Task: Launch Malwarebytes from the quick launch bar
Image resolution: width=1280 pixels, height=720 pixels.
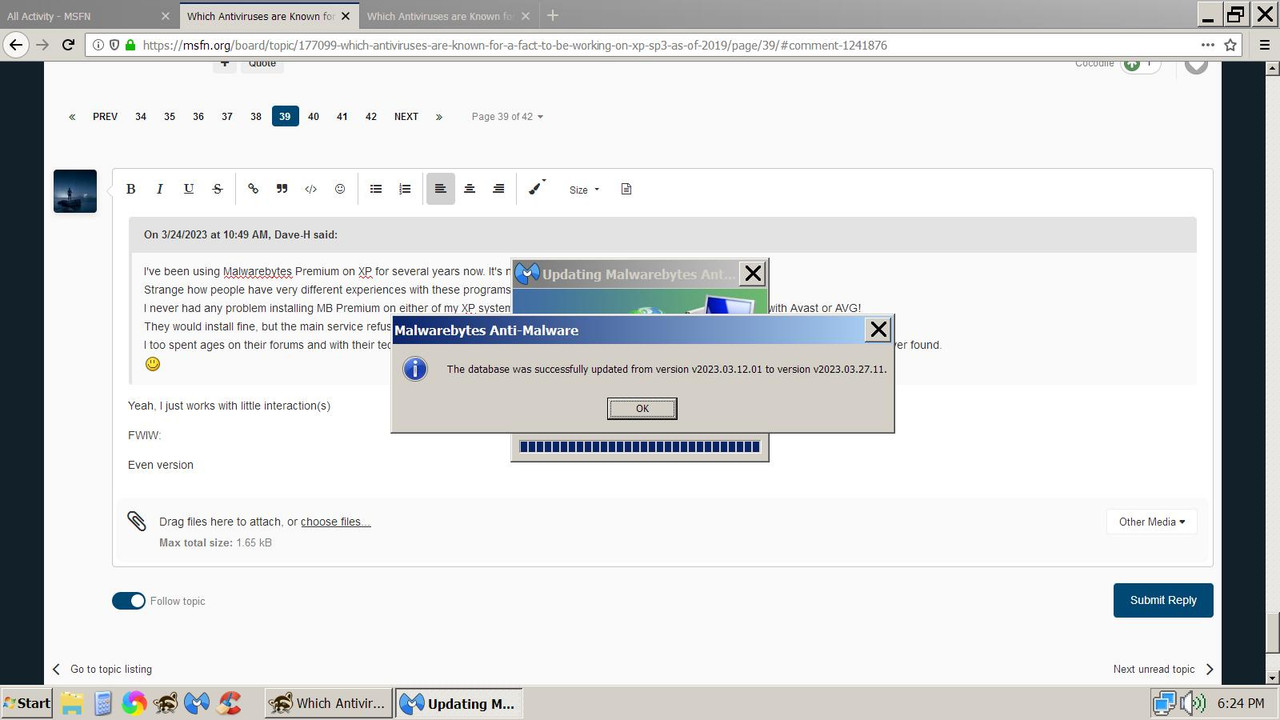Action: click(198, 703)
